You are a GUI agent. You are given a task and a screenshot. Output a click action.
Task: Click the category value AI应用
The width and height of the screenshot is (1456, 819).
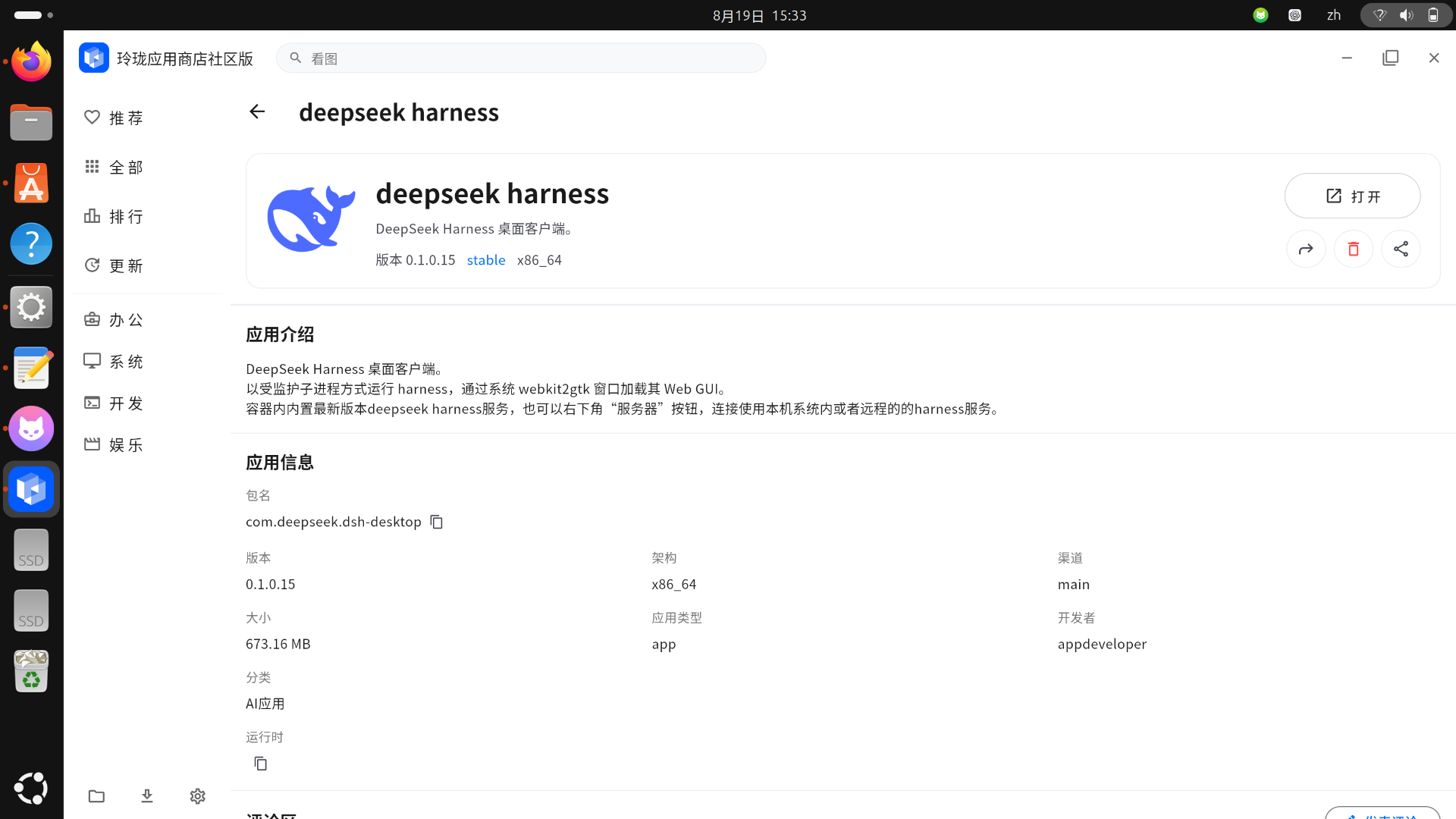click(265, 704)
